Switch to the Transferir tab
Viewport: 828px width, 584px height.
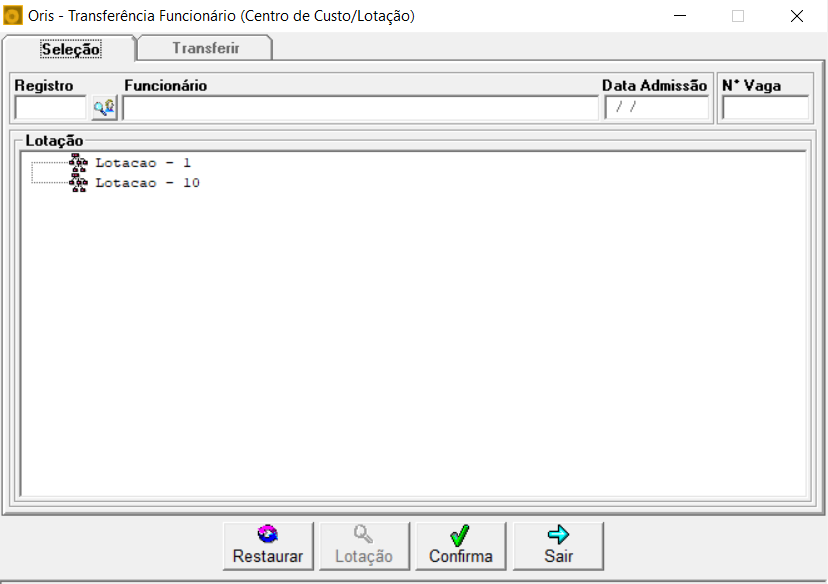[205, 48]
